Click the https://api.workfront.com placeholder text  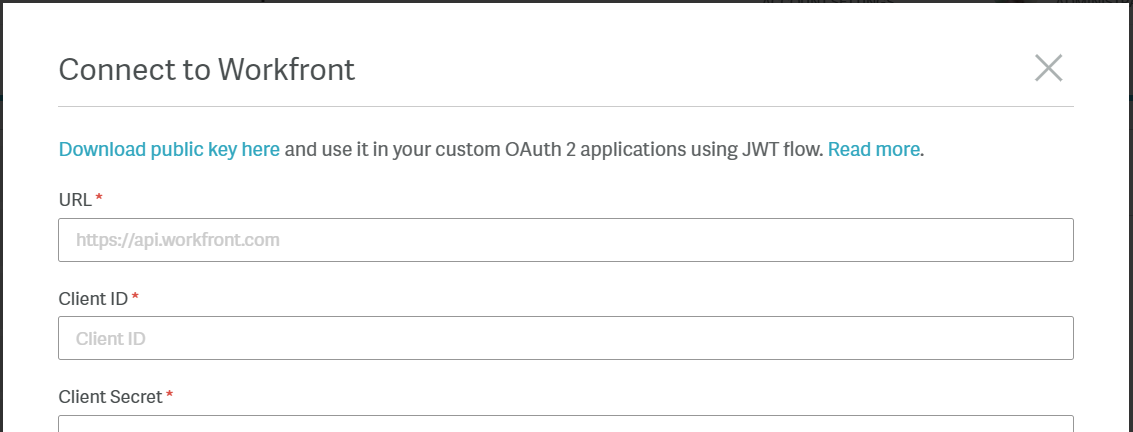(177, 240)
